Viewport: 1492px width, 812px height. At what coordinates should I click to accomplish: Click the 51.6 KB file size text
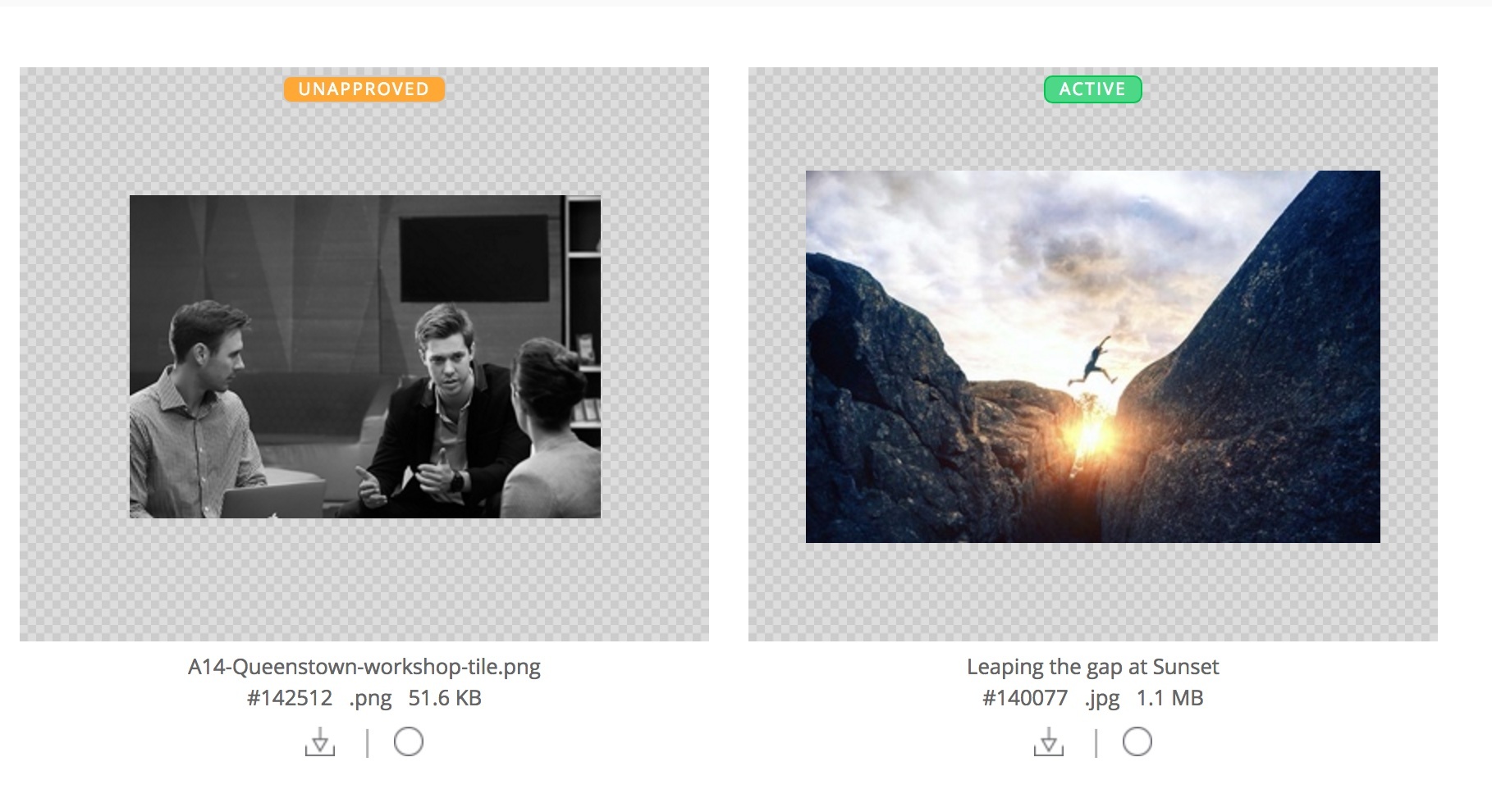click(445, 698)
